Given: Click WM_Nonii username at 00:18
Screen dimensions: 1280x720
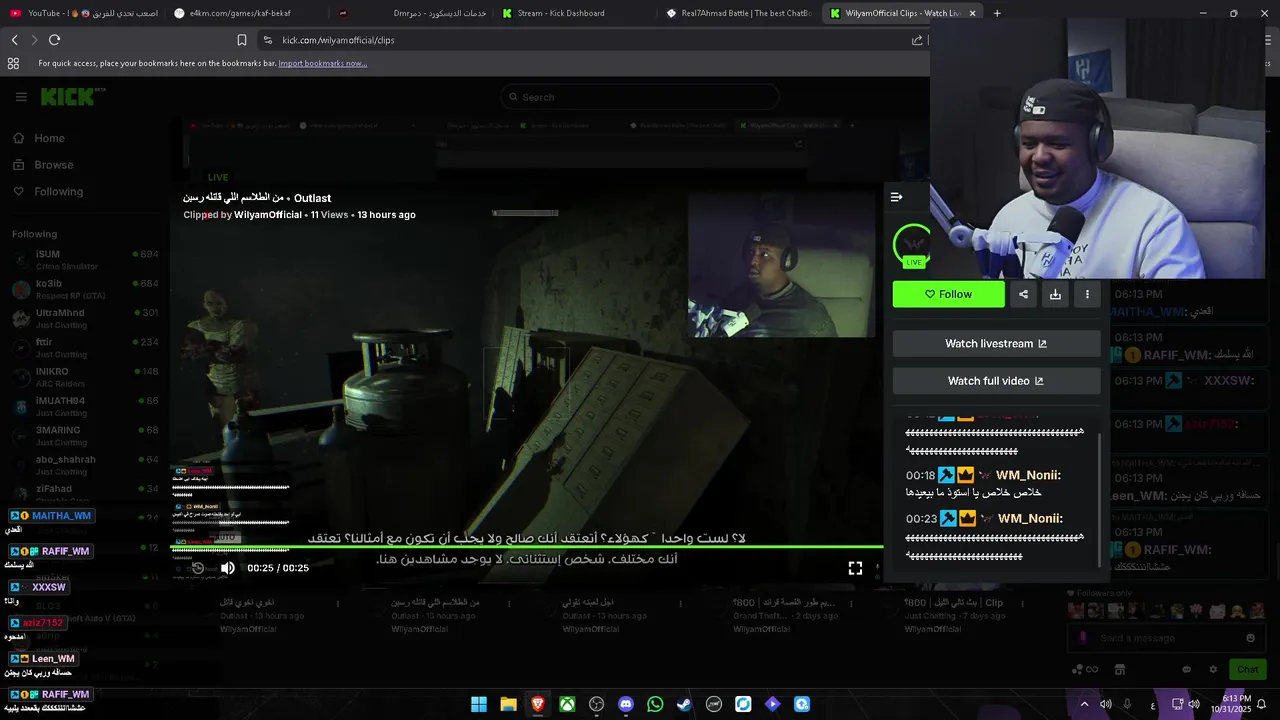Looking at the screenshot, I should tap(1028, 475).
